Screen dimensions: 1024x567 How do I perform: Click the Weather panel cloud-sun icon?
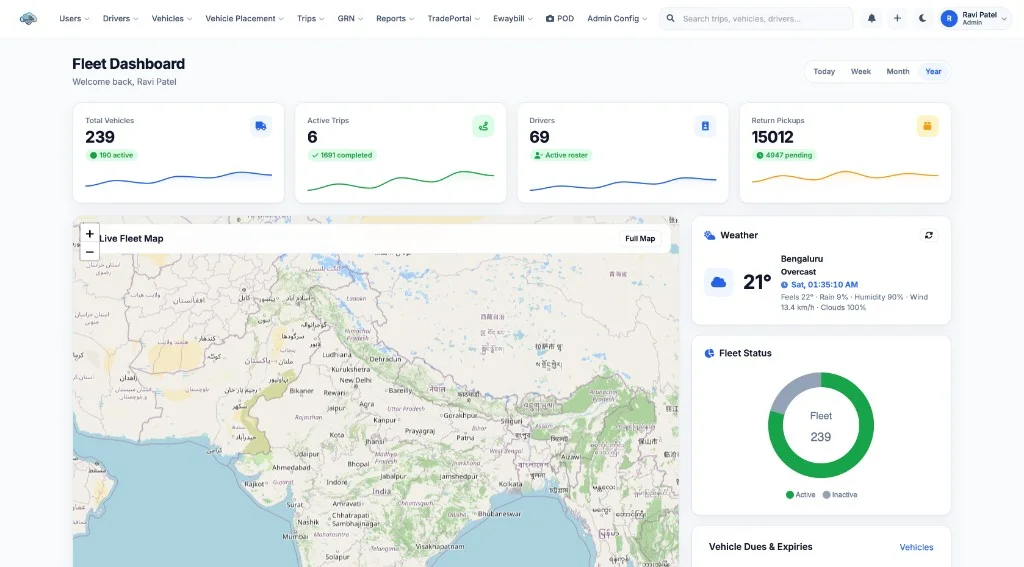[x=709, y=235]
